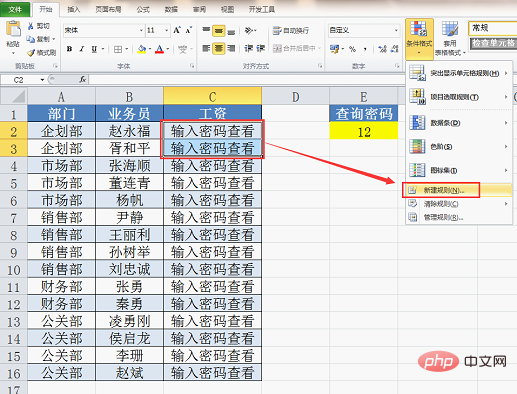Decrease font size with the small A
This screenshot has width=517, height=394.
point(188,30)
